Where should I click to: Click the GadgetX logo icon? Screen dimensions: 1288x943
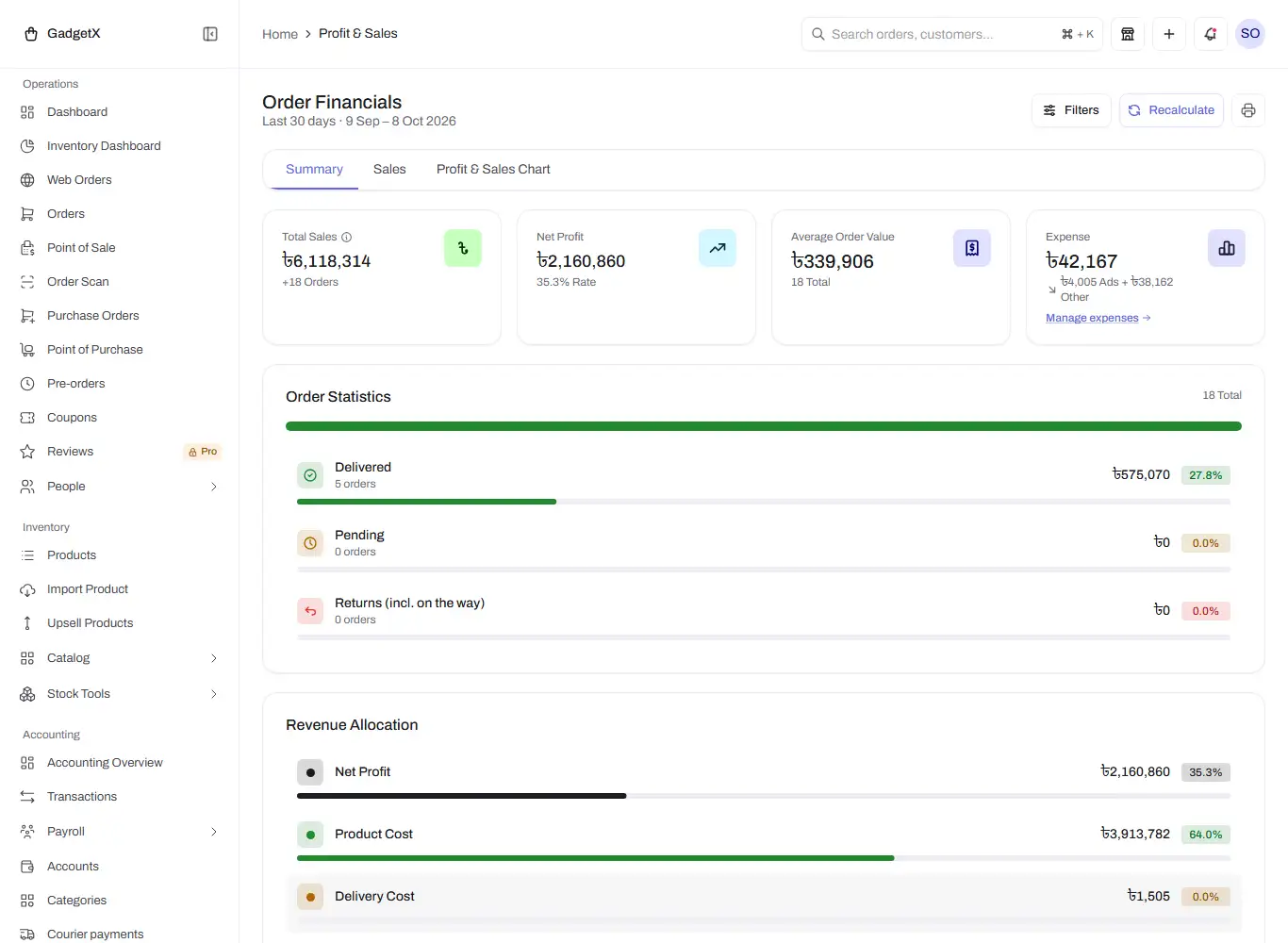pyautogui.click(x=31, y=34)
